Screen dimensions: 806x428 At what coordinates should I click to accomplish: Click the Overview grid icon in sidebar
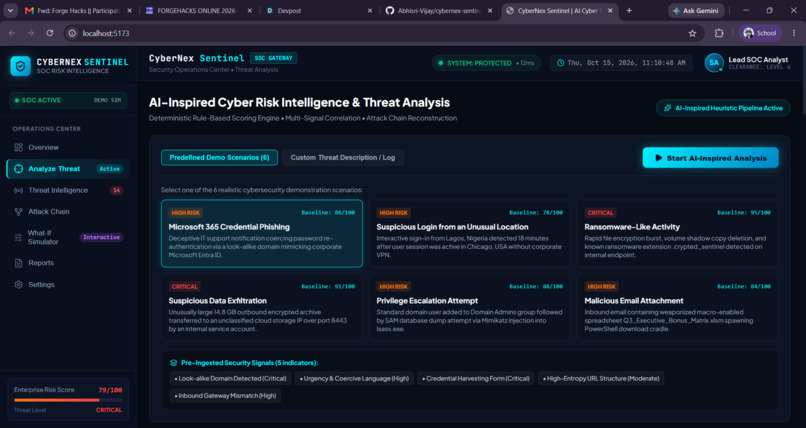click(19, 147)
